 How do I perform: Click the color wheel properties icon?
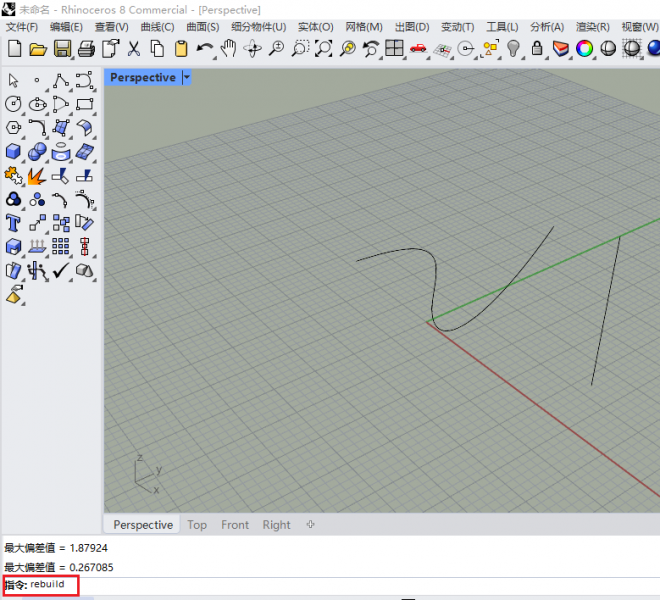[x=584, y=49]
